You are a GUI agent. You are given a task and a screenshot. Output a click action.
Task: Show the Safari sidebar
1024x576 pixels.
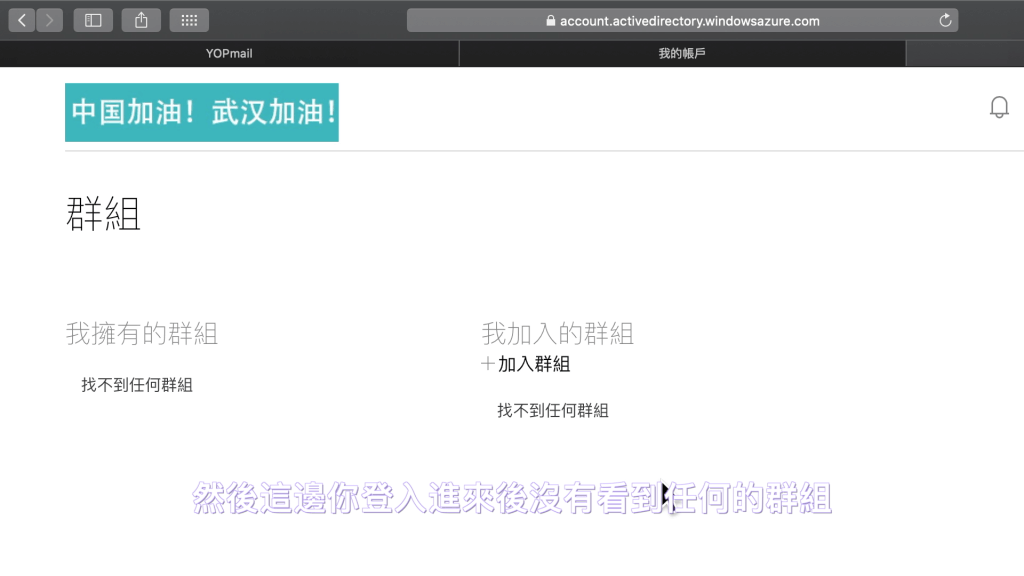tap(93, 21)
